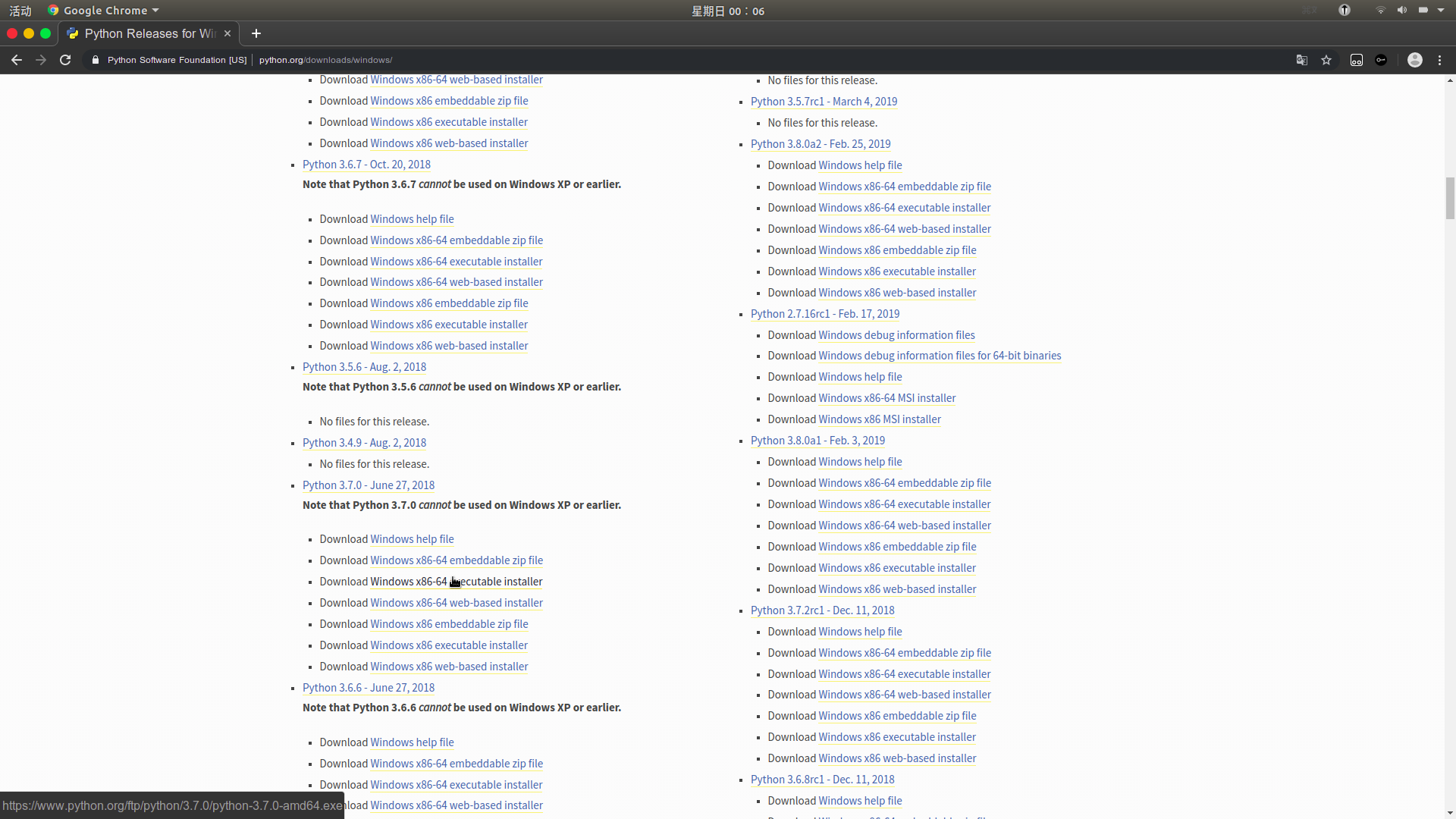Screen dimensions: 1456x819
Task: Expand the system menu arrow
Action: coord(1441,10)
